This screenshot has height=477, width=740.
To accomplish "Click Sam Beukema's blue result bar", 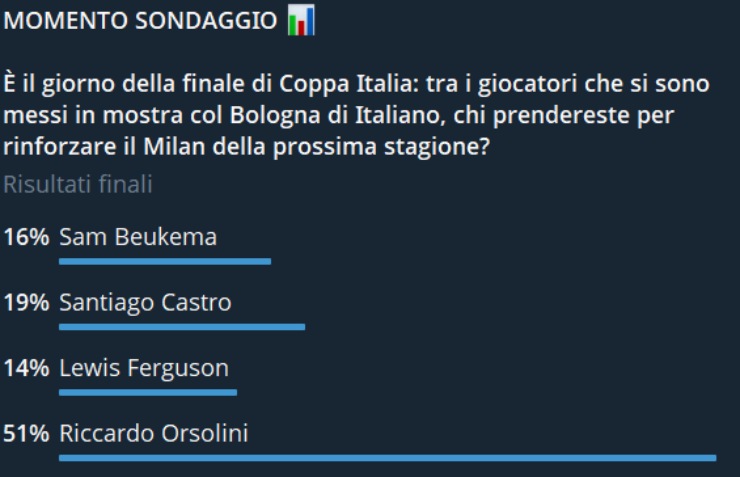I will (165, 261).
